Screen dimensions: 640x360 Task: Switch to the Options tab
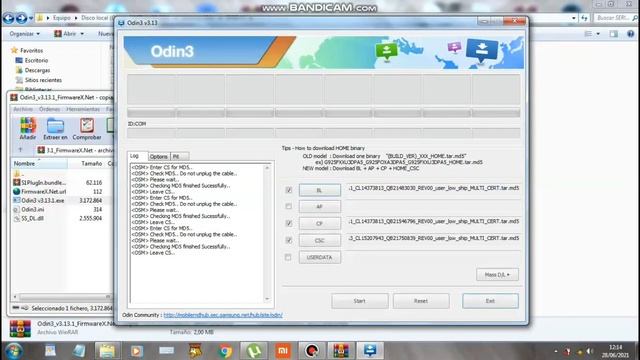(x=159, y=156)
